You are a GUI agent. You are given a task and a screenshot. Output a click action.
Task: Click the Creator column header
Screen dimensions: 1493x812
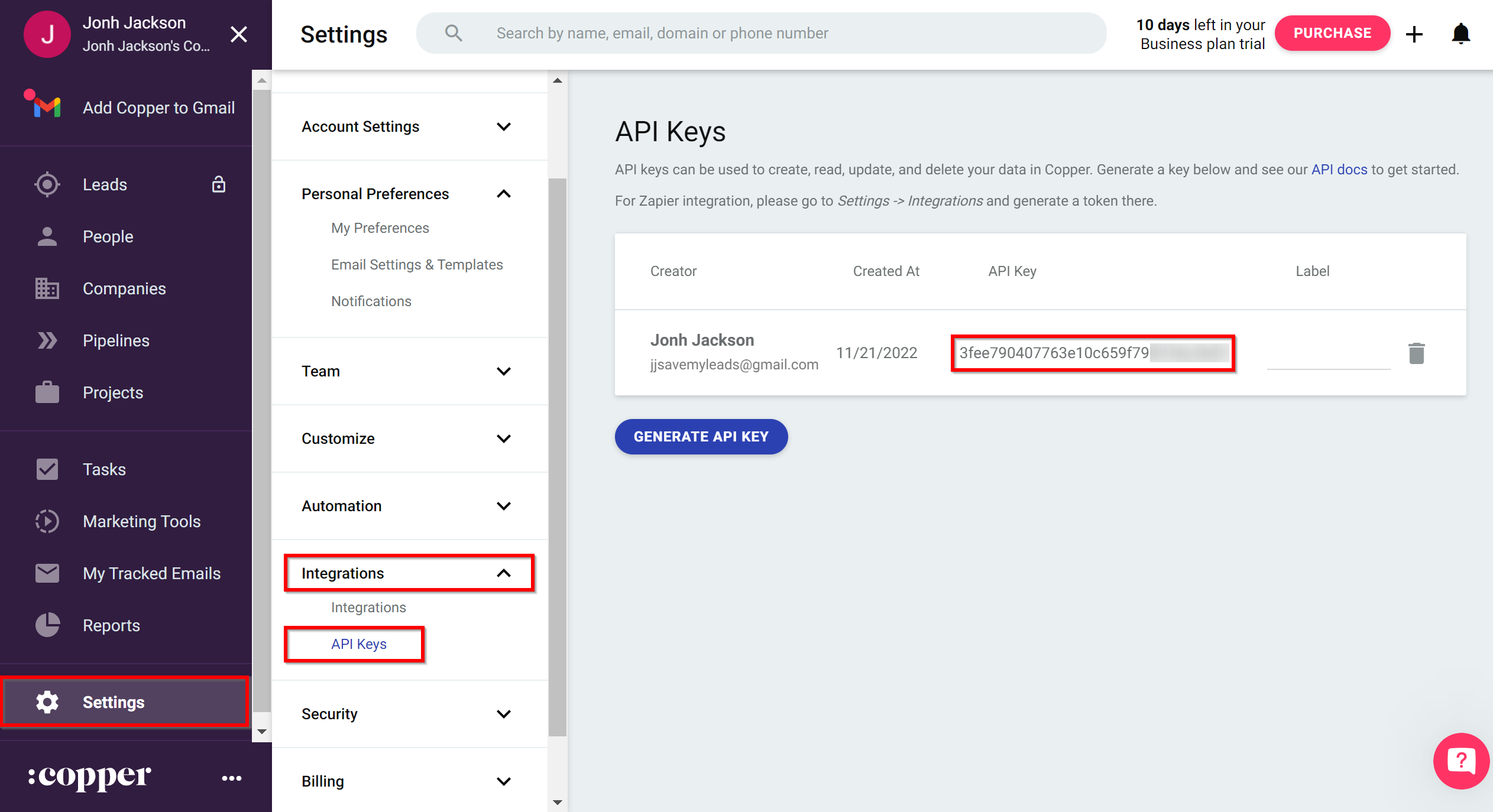673,271
